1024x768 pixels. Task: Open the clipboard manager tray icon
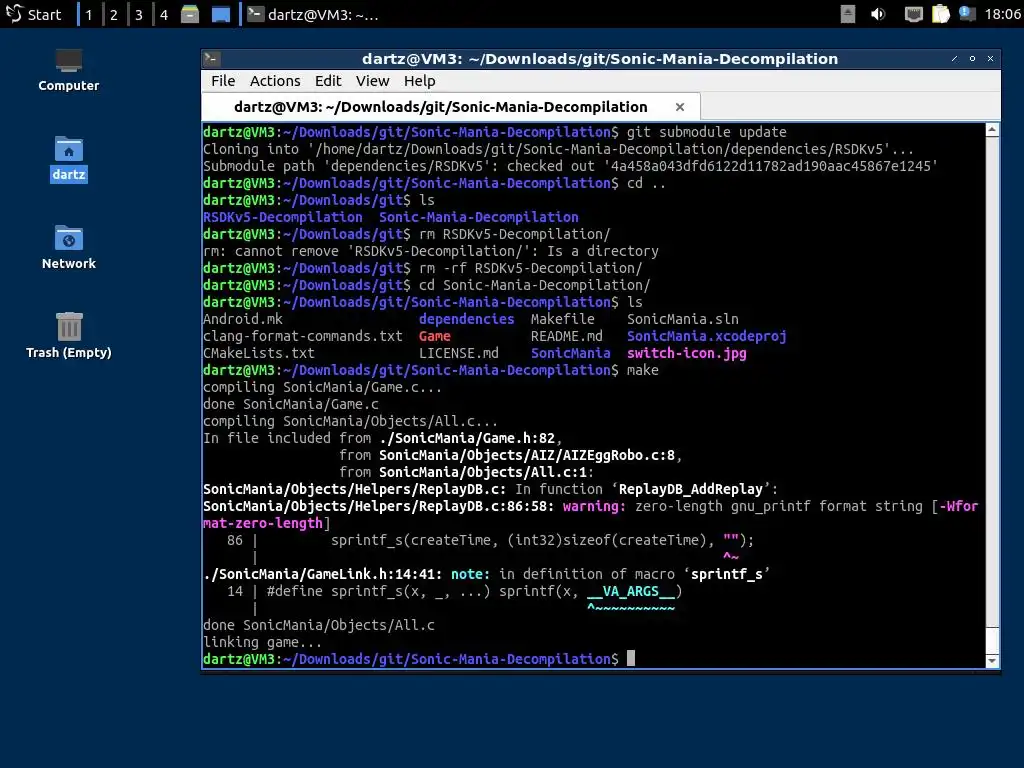tap(940, 14)
